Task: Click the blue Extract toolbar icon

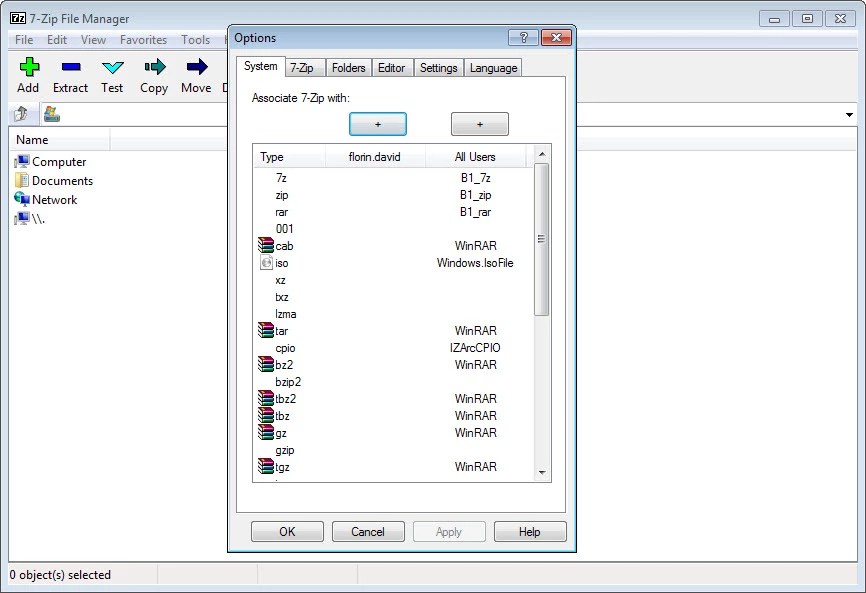Action: [x=70, y=67]
